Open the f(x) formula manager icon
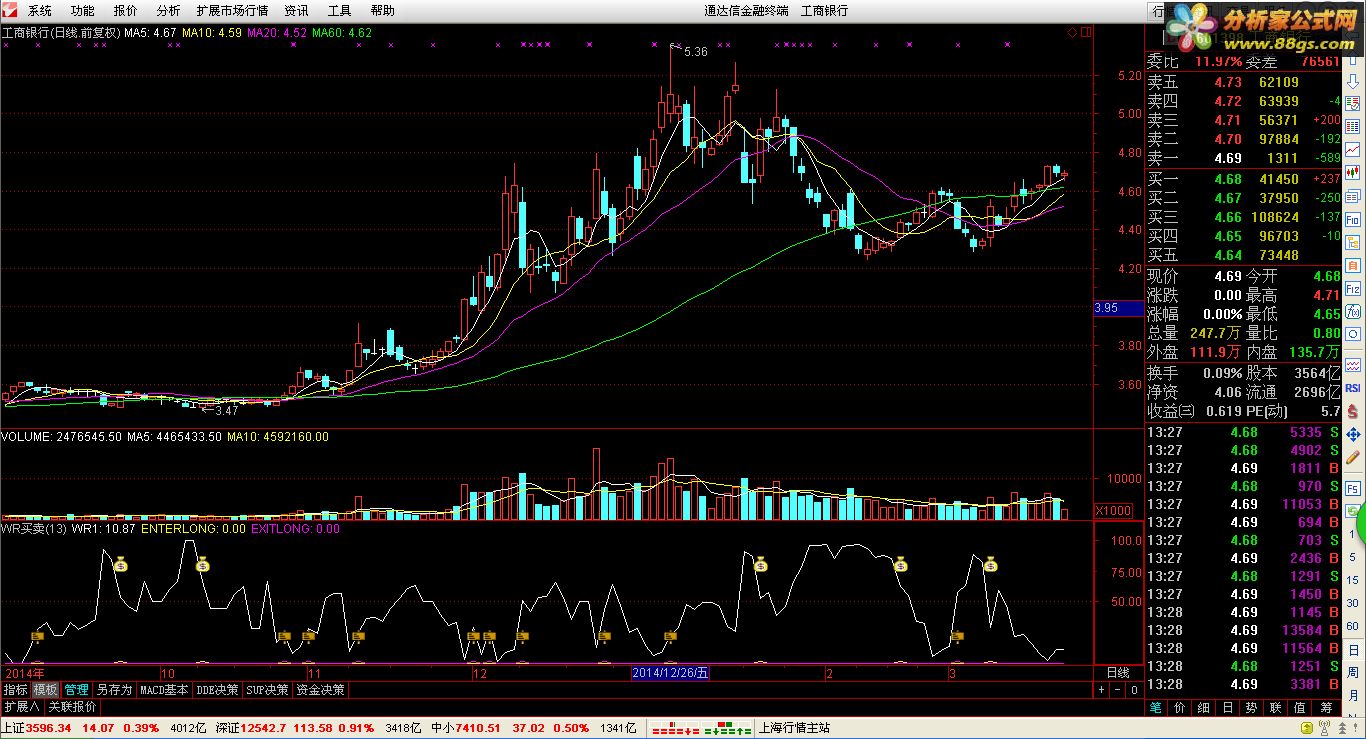Viewport: 1366px width, 739px height. [x=1352, y=311]
